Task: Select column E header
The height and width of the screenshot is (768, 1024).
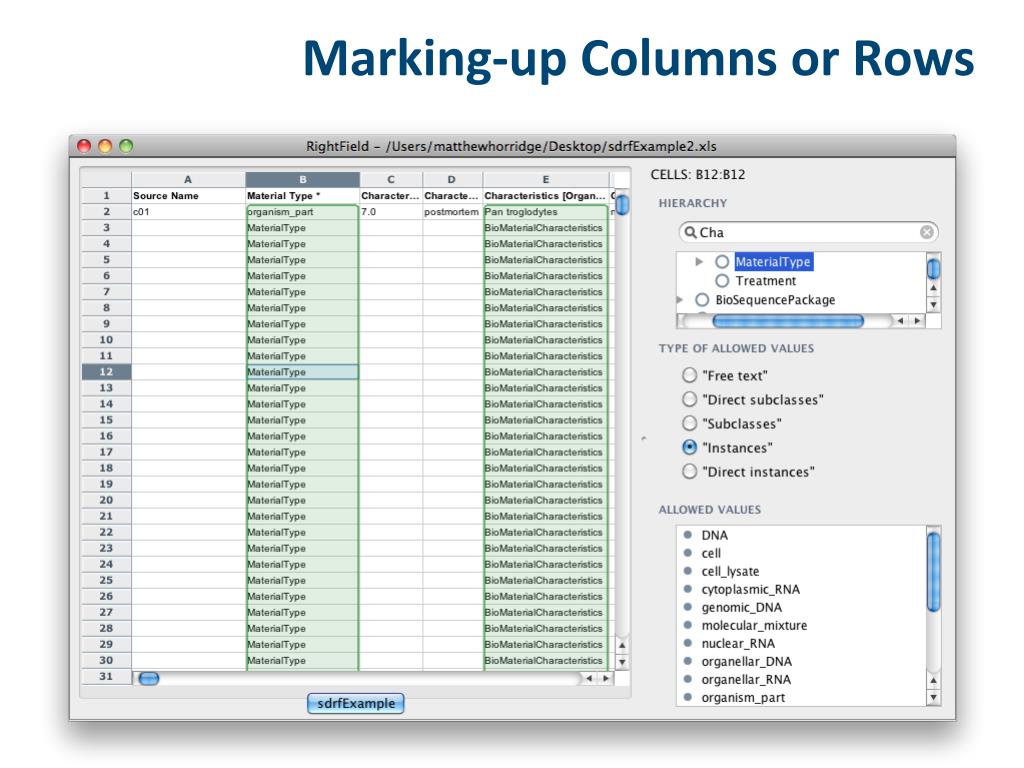Action: click(x=545, y=180)
